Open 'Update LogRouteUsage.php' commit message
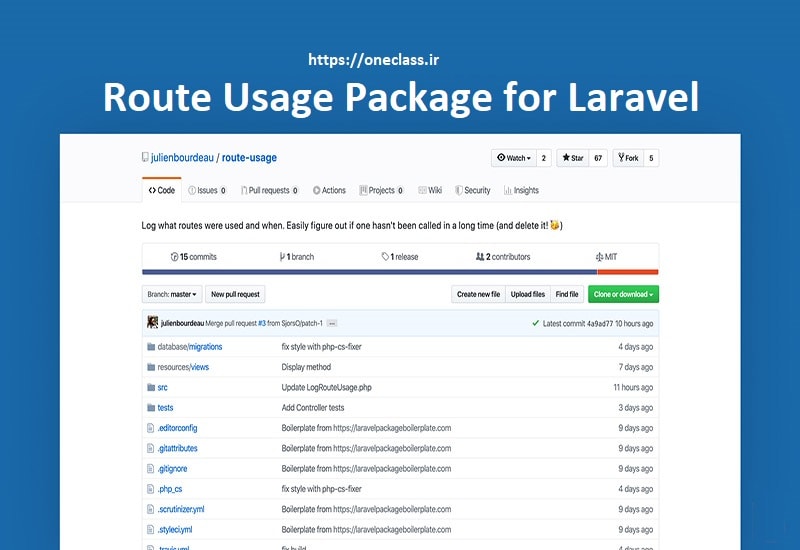This screenshot has height=550, width=800. point(327,388)
